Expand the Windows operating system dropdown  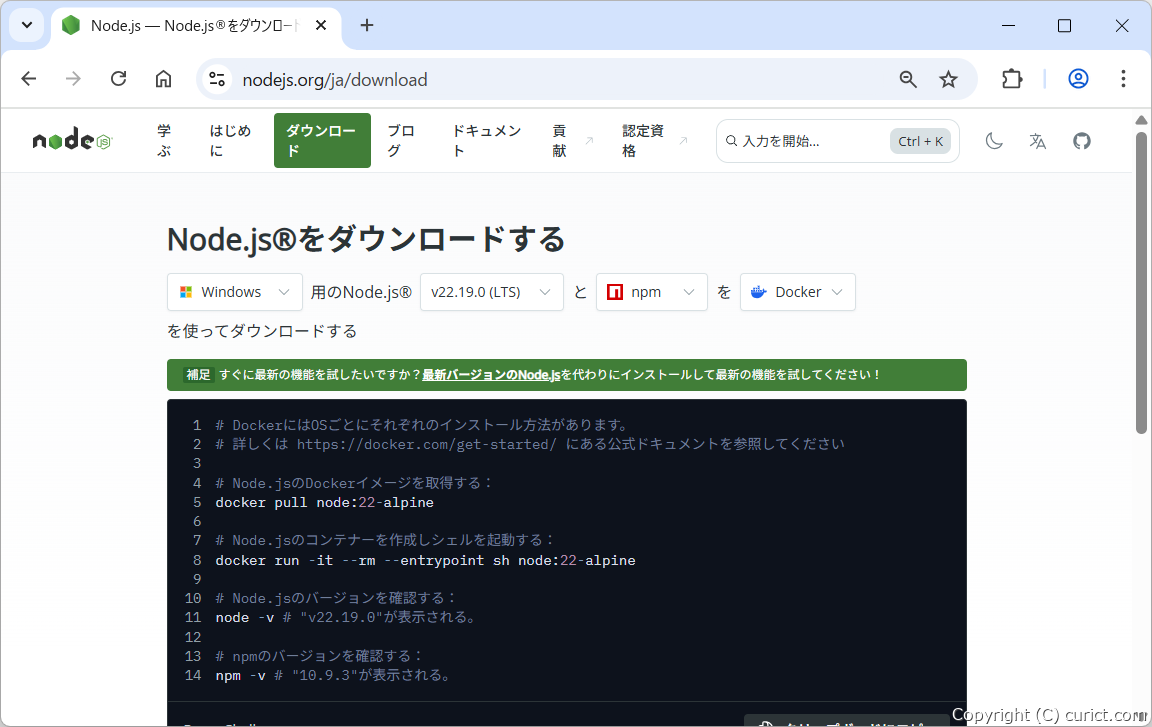click(x=235, y=292)
